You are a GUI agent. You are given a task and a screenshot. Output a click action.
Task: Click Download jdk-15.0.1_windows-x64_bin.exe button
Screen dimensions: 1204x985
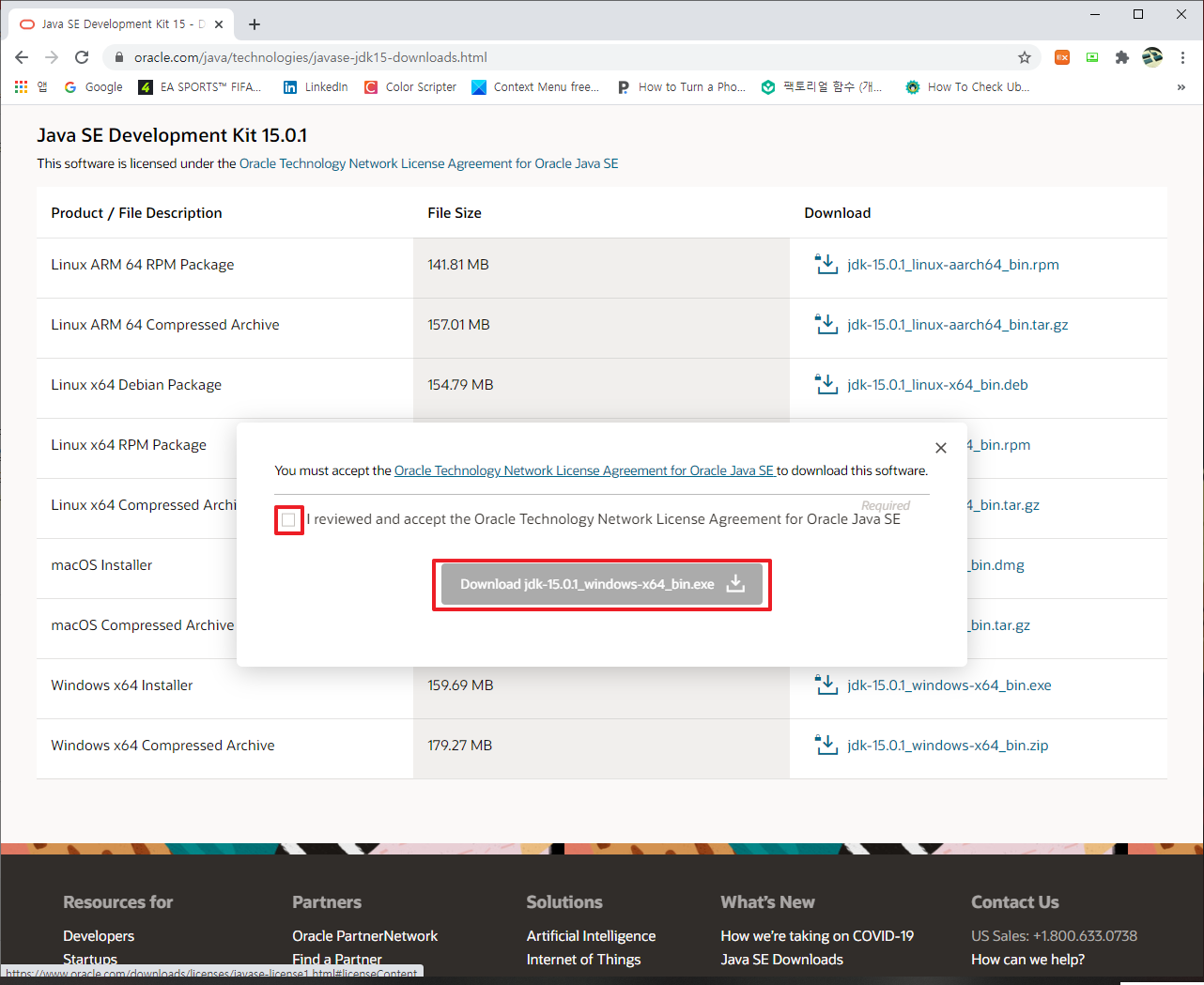click(x=601, y=584)
